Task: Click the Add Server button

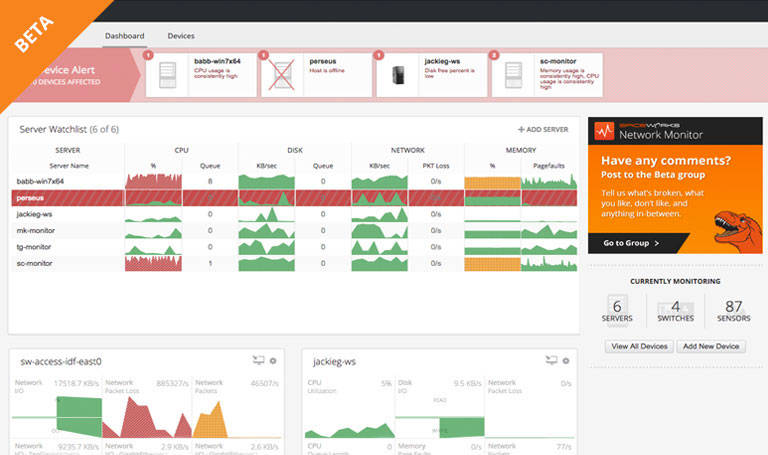Action: point(542,130)
